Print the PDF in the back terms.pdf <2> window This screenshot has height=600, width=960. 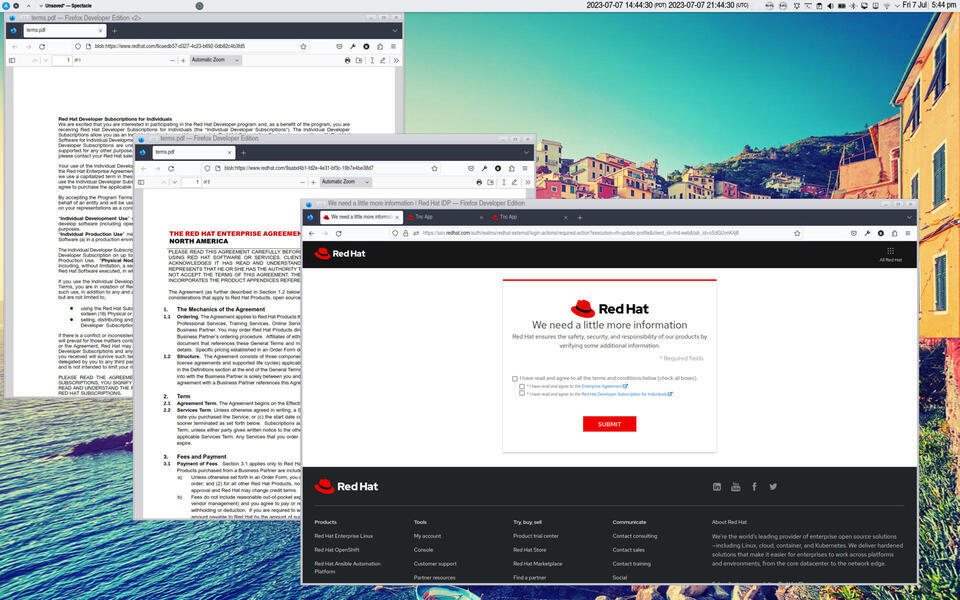[x=347, y=61]
